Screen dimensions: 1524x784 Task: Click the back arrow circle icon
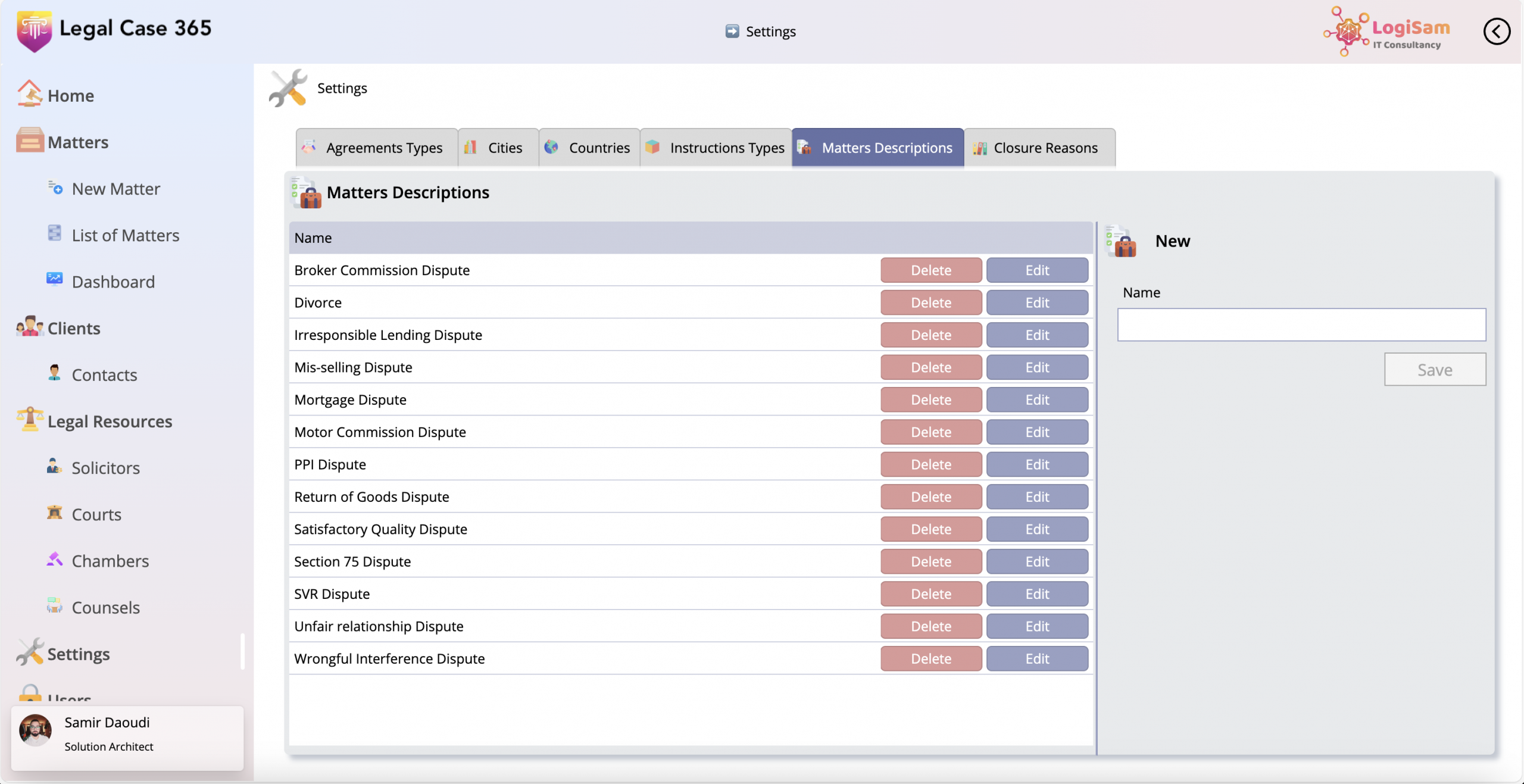coord(1496,32)
